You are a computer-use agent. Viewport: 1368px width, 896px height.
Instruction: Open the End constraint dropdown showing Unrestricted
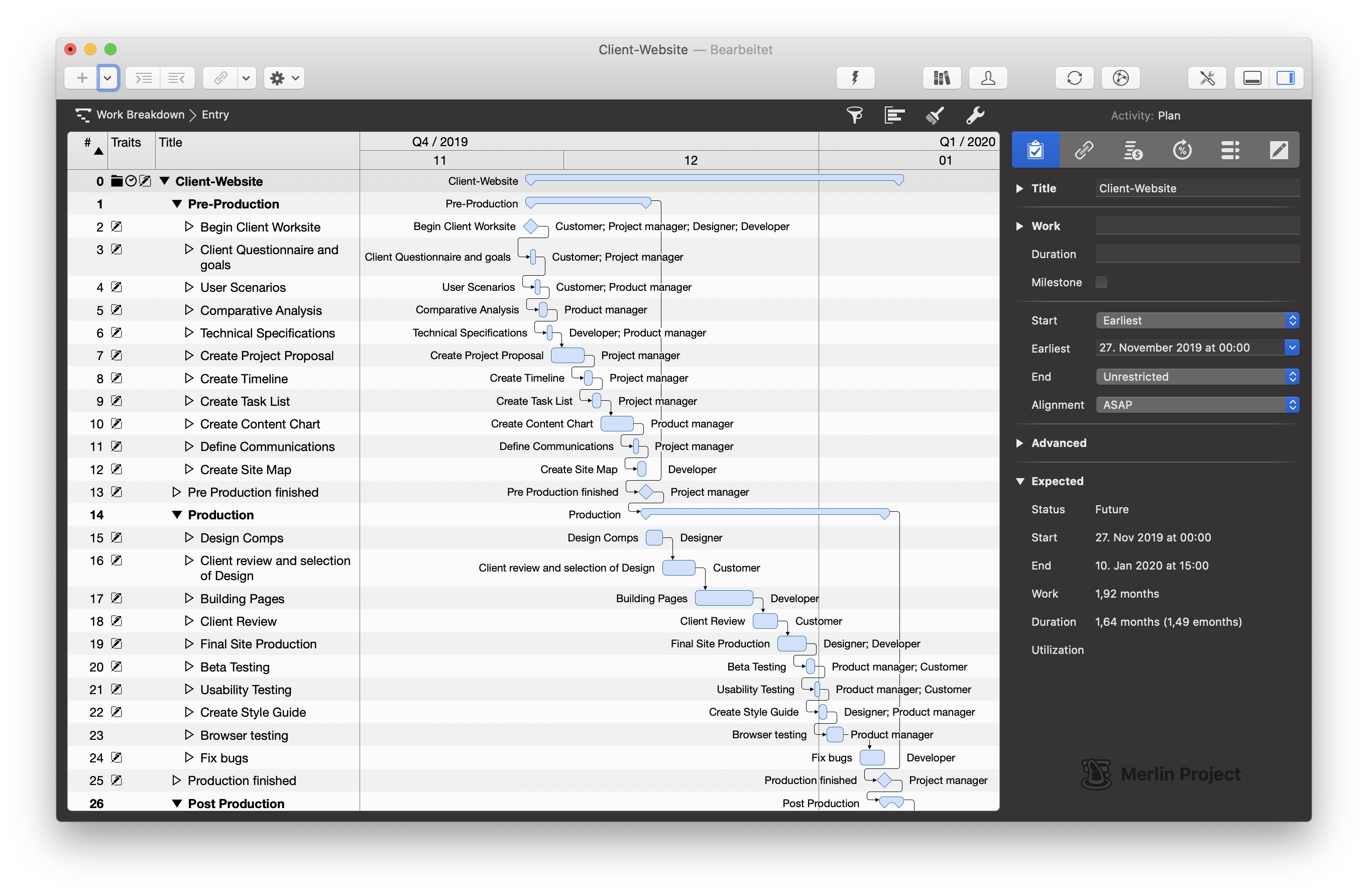pyautogui.click(x=1197, y=377)
